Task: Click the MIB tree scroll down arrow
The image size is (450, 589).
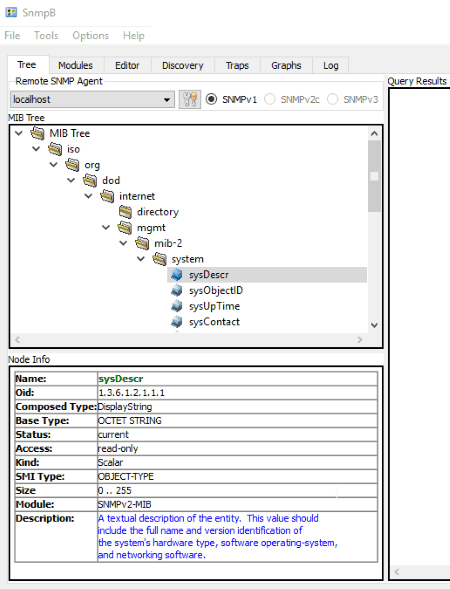Action: tap(374, 325)
